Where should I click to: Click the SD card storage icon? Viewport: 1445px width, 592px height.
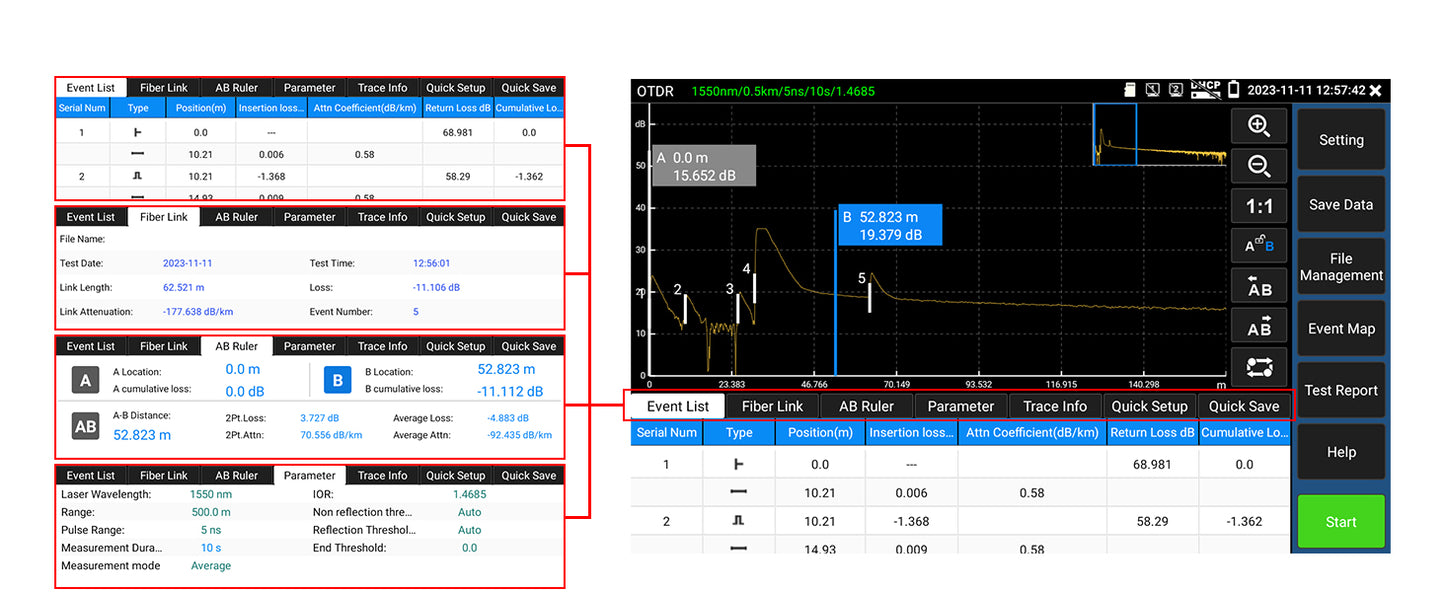pyautogui.click(x=1130, y=90)
